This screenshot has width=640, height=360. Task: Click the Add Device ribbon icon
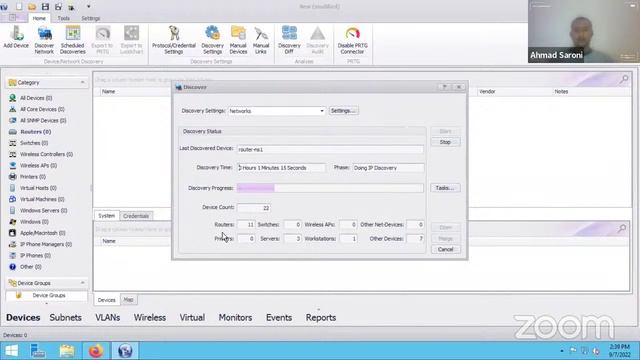click(16, 38)
